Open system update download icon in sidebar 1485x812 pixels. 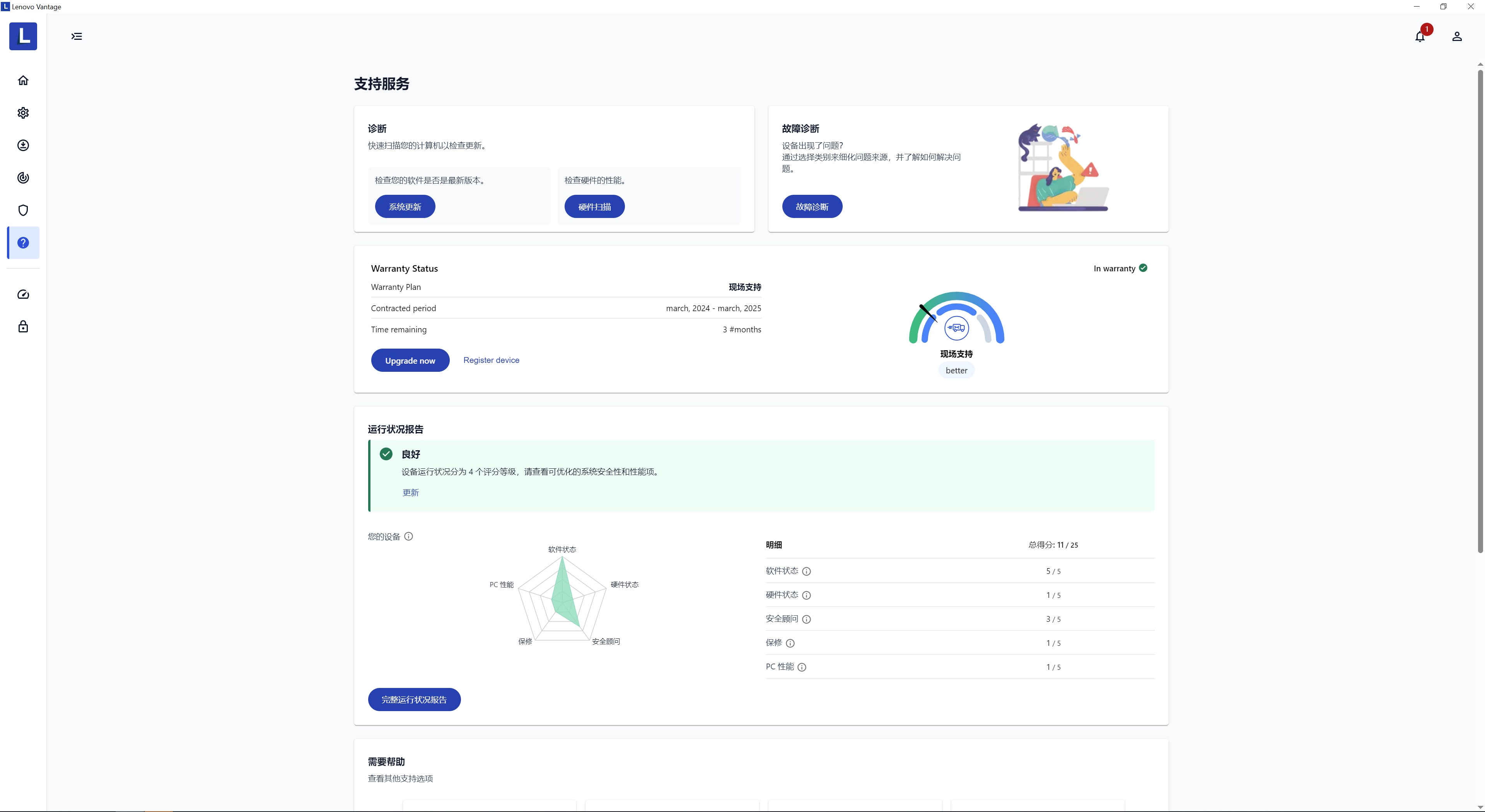click(x=23, y=145)
